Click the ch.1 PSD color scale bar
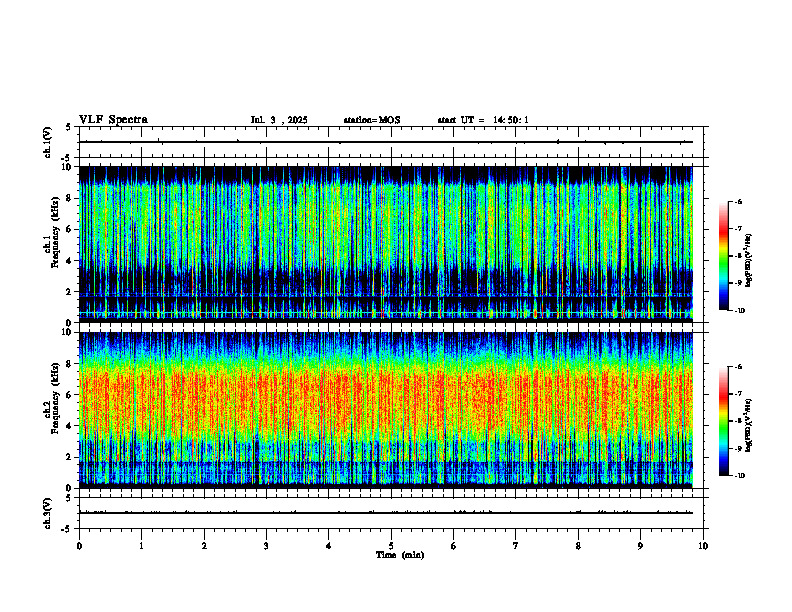Image resolution: width=792 pixels, height=612 pixels. [x=723, y=256]
